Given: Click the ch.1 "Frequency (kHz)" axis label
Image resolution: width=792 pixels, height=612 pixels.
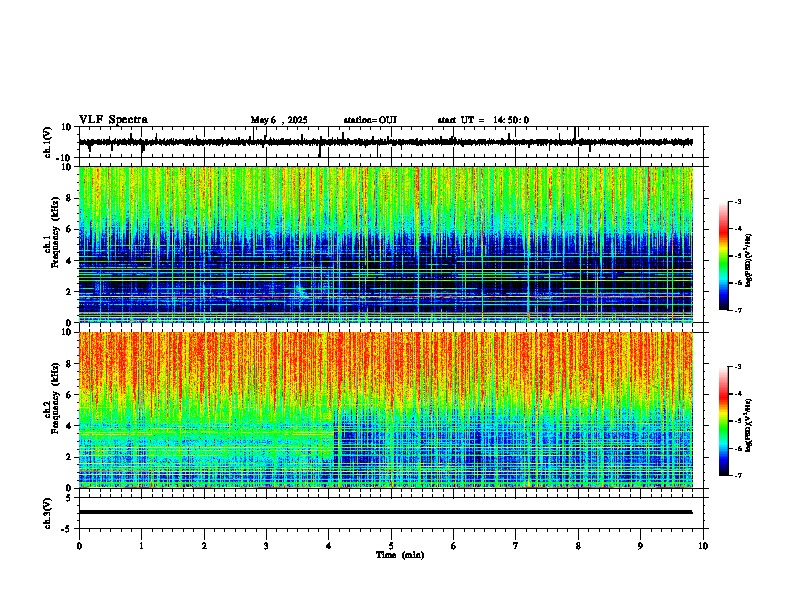Looking at the screenshot, I should 55,232.
